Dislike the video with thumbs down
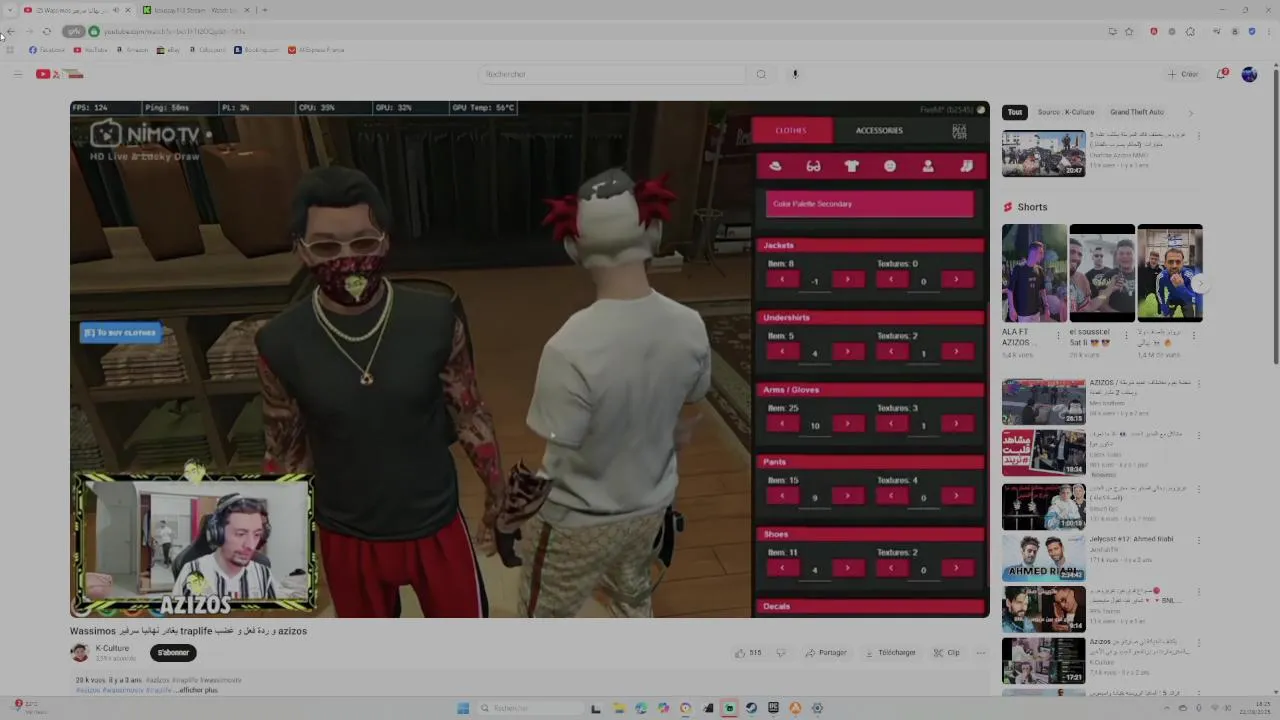 781,653
